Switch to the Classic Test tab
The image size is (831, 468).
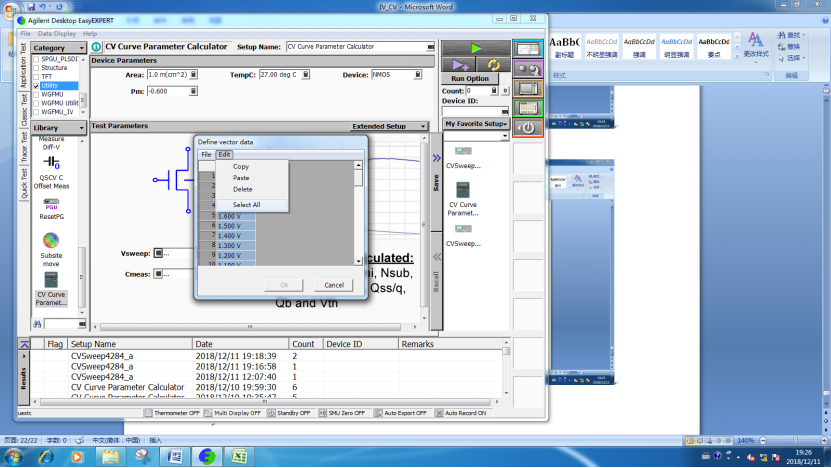coord(24,110)
